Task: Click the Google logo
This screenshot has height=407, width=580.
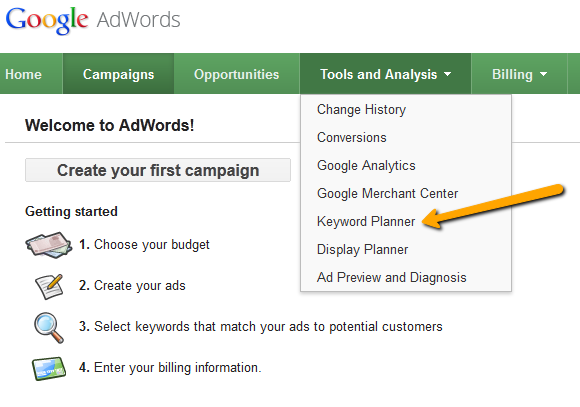Action: [x=47, y=20]
